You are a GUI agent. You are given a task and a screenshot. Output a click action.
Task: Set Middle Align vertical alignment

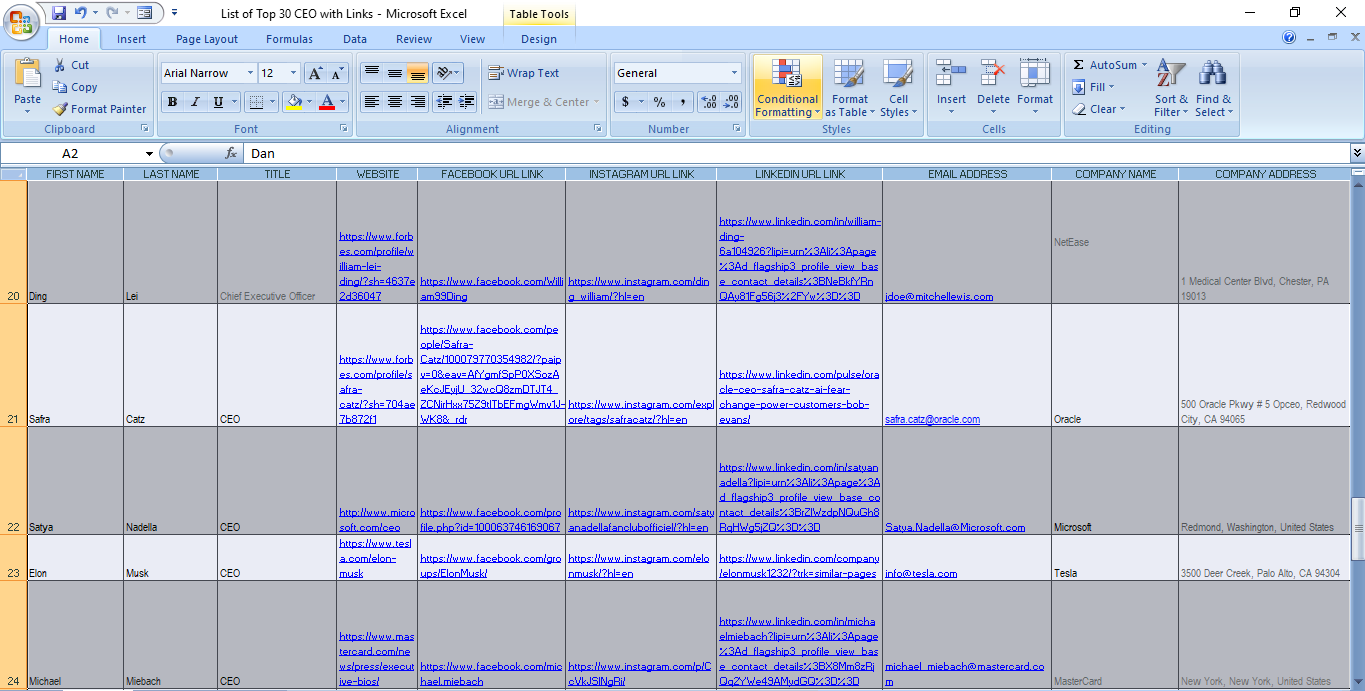(x=394, y=73)
